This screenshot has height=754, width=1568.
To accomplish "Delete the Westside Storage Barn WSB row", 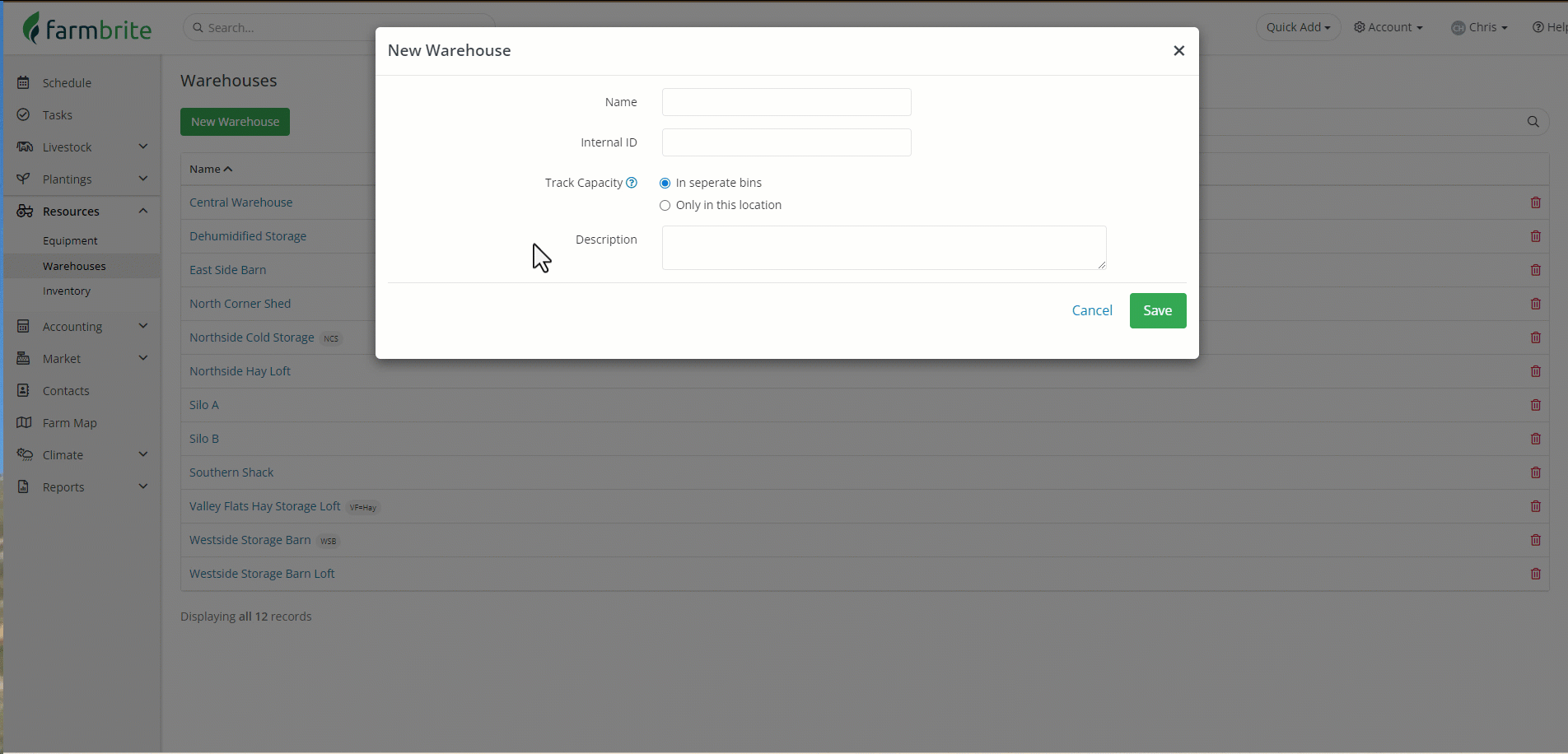I will (1536, 540).
